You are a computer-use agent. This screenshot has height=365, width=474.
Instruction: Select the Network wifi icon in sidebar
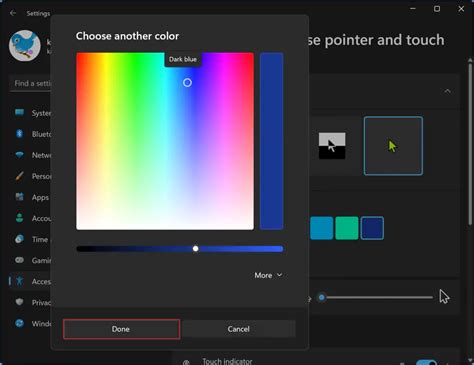tap(19, 155)
